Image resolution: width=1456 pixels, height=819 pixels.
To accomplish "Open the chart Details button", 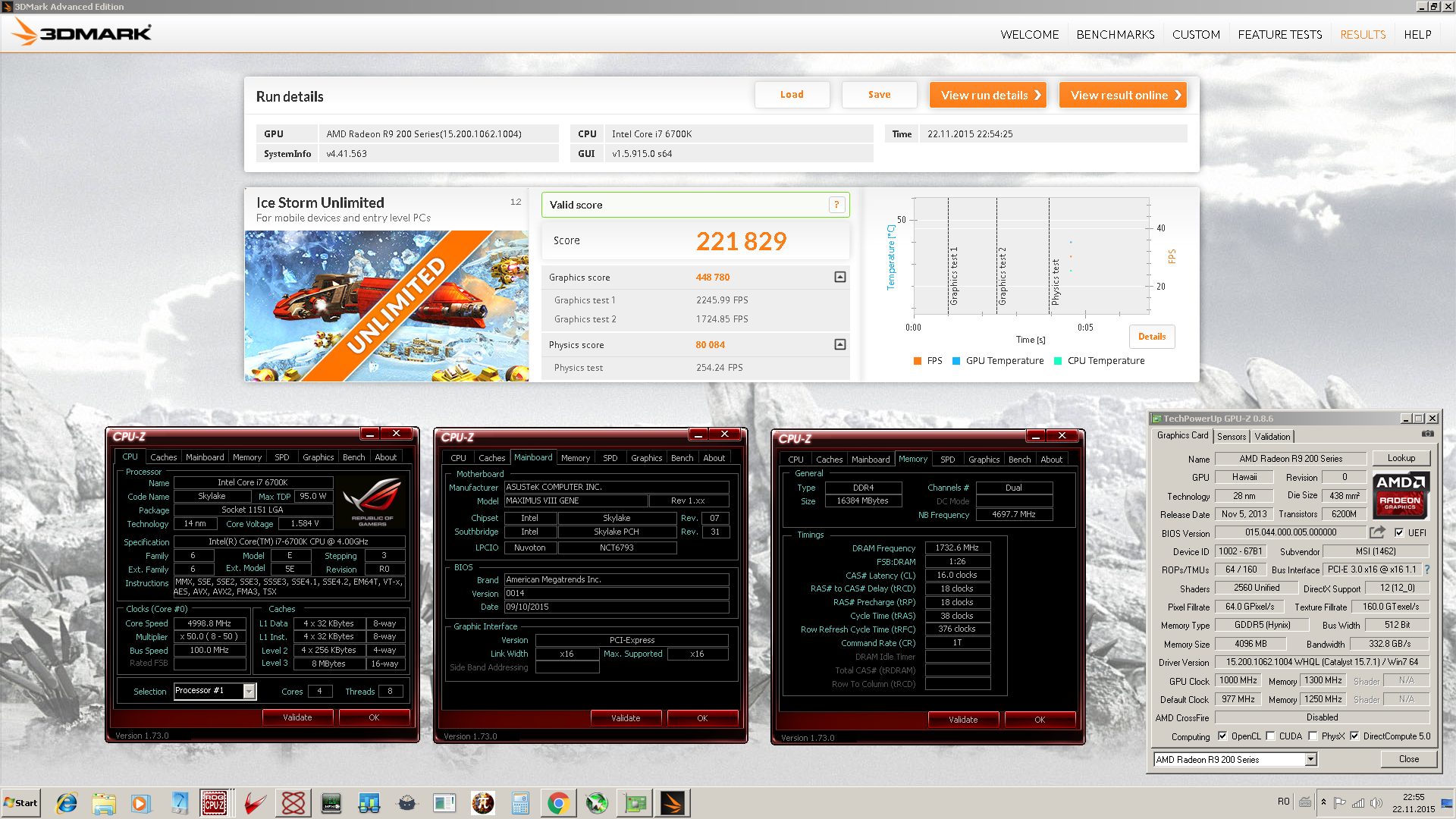I will [1152, 337].
